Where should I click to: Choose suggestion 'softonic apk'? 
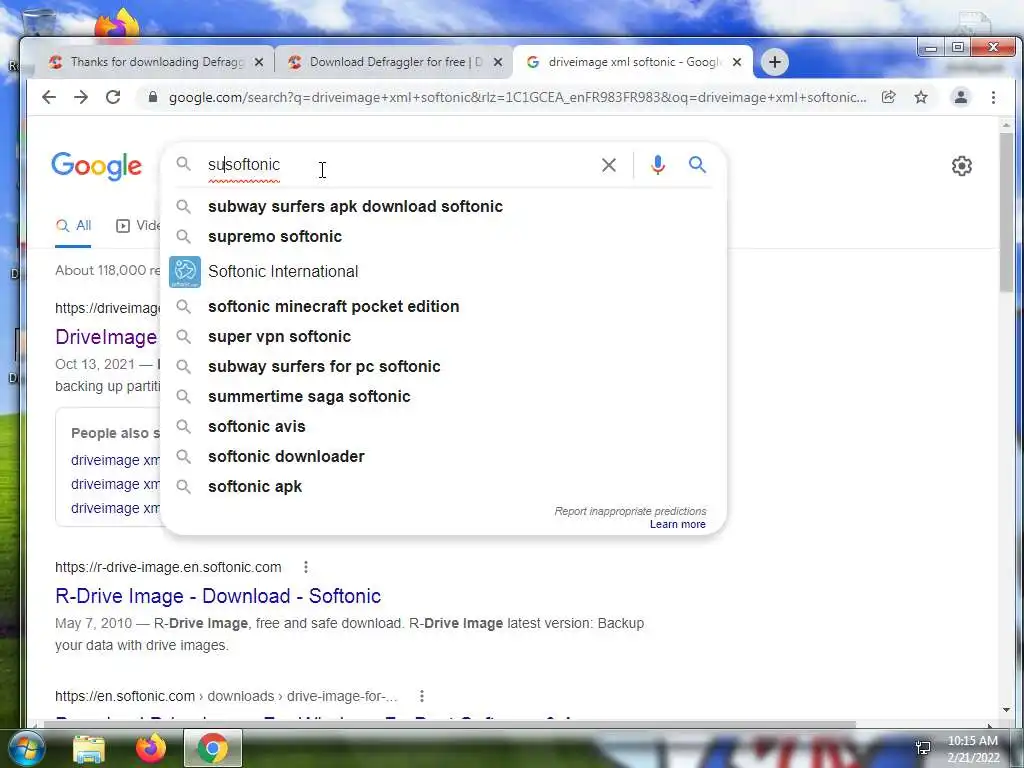443,487
